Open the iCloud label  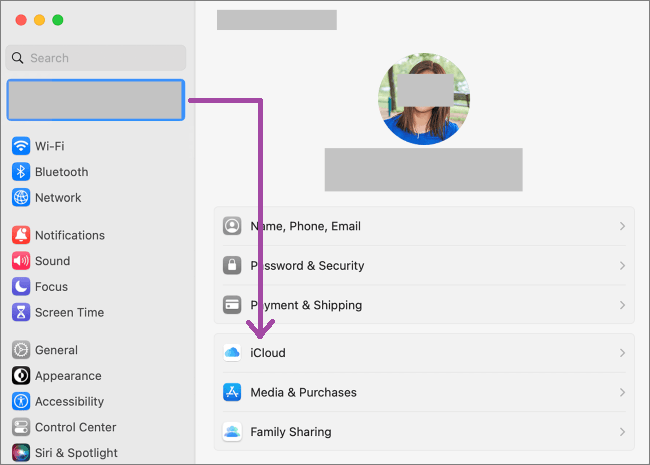(268, 353)
